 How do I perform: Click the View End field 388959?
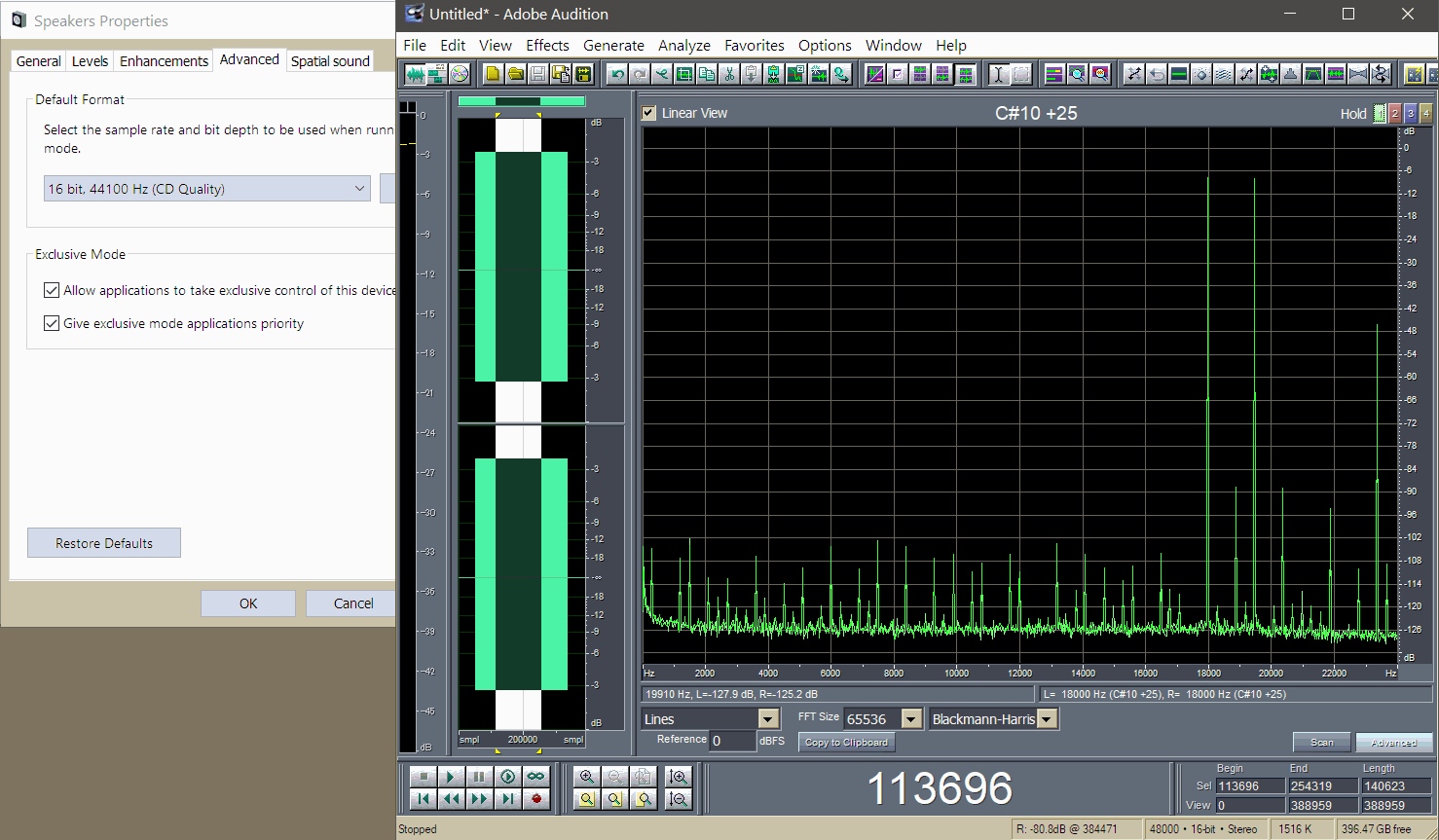[x=1323, y=805]
